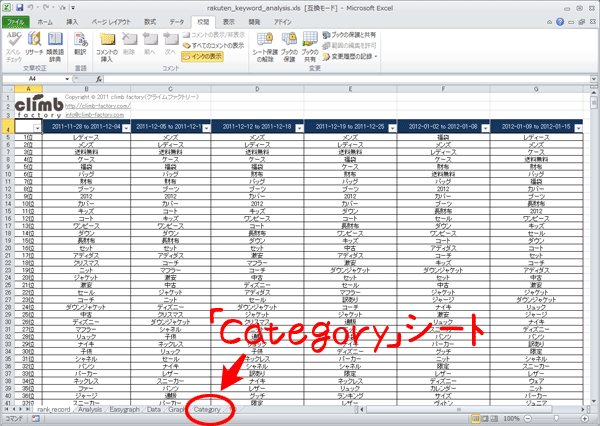This screenshot has width=600, height=426.
Task: Switch to the Insert (挿入) ribbon tab
Action: [x=72, y=22]
